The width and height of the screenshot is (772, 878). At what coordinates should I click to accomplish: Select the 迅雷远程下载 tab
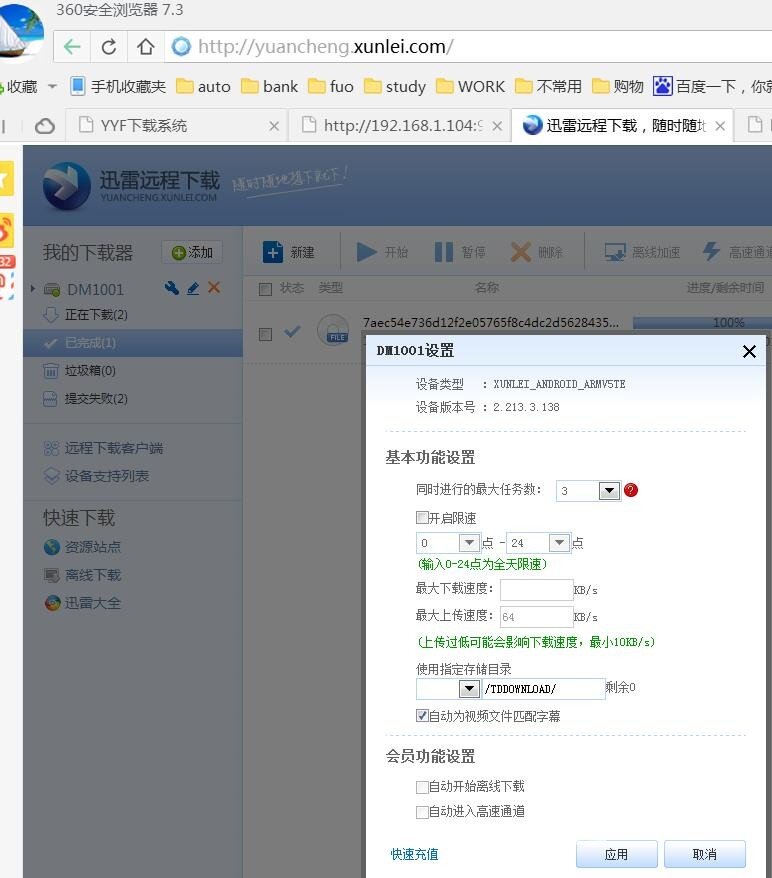(x=623, y=125)
